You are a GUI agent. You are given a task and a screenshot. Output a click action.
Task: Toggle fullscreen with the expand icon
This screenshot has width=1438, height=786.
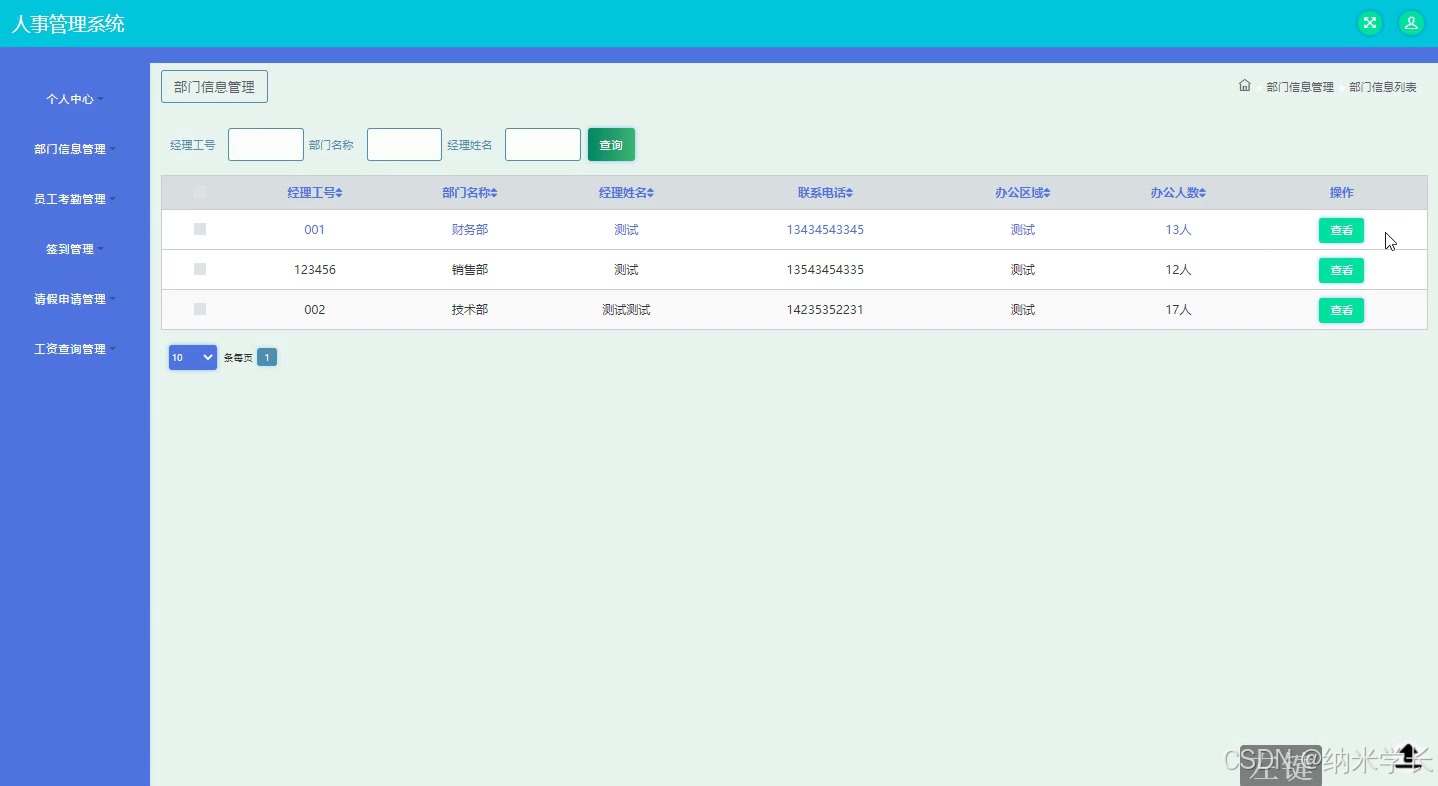1369,23
